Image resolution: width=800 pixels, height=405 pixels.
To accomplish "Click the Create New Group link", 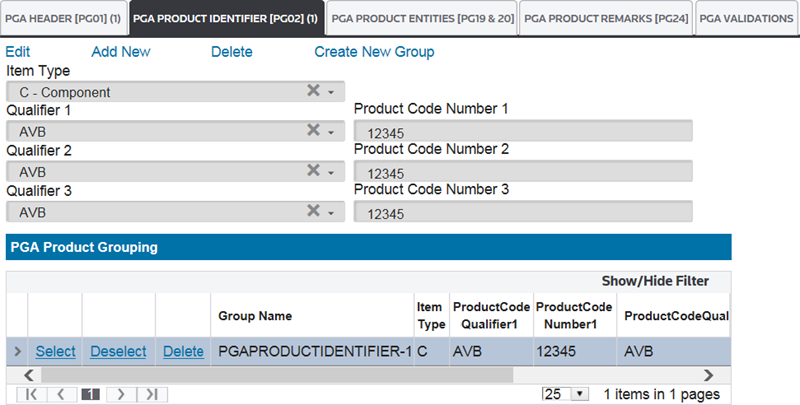I will pyautogui.click(x=374, y=52).
